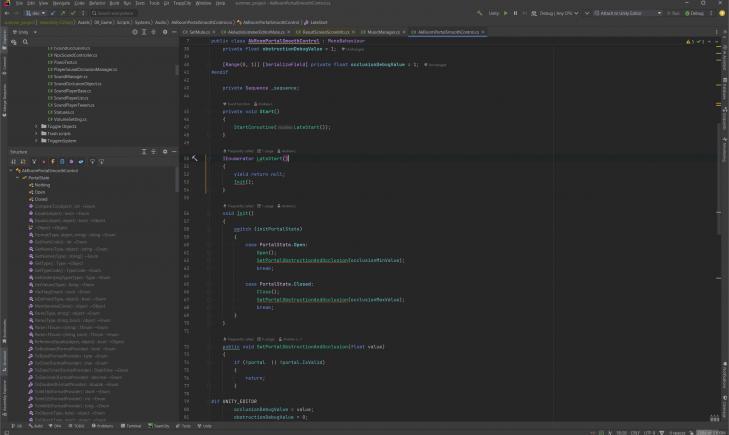Open the Window menu
Viewport: 729px width, 435px height.
point(203,3)
